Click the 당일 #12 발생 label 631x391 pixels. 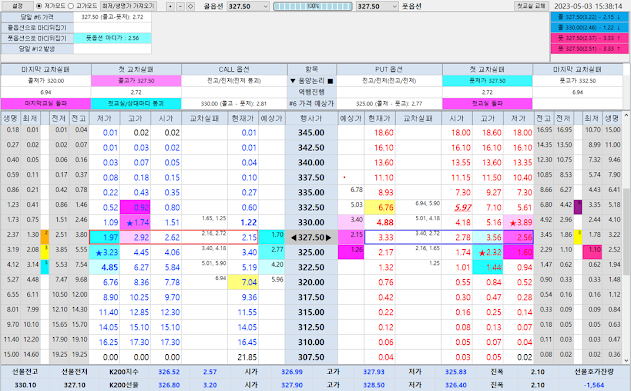point(37,49)
